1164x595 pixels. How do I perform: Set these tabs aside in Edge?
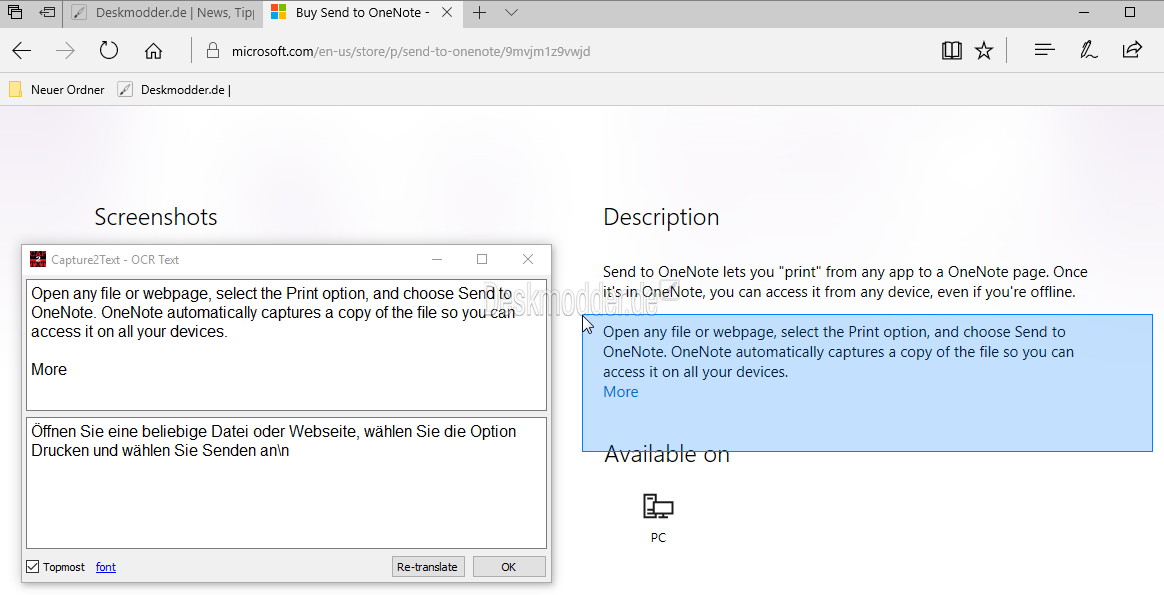point(48,13)
